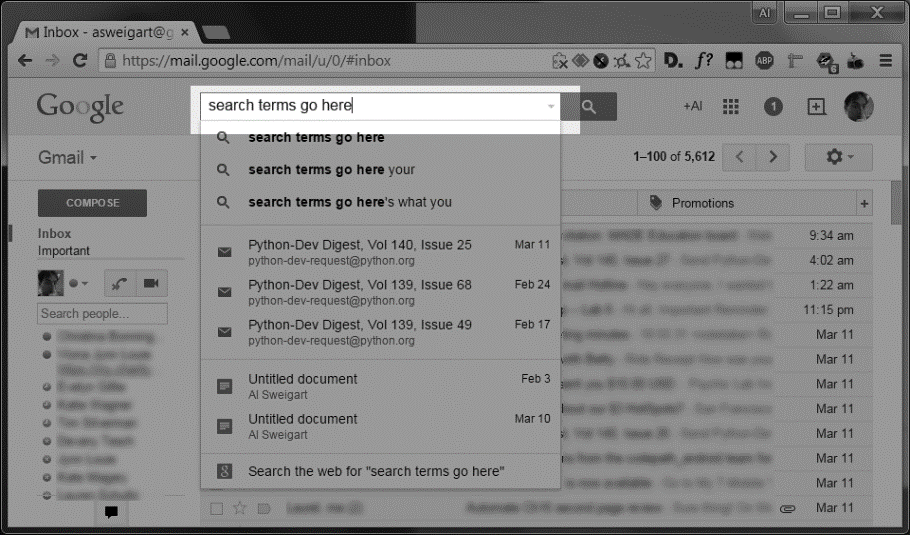Click the lock icon in address bar

pos(109,60)
